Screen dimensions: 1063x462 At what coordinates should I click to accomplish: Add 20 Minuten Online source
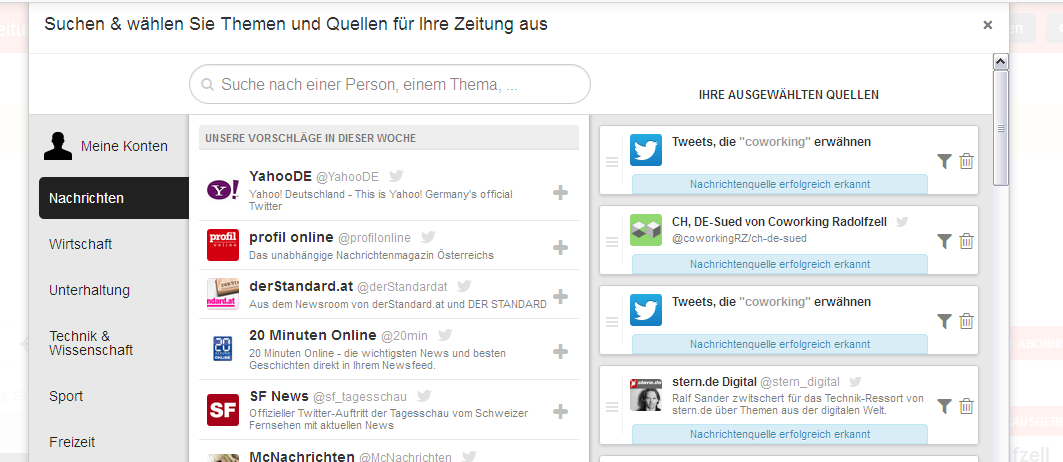[x=560, y=351]
